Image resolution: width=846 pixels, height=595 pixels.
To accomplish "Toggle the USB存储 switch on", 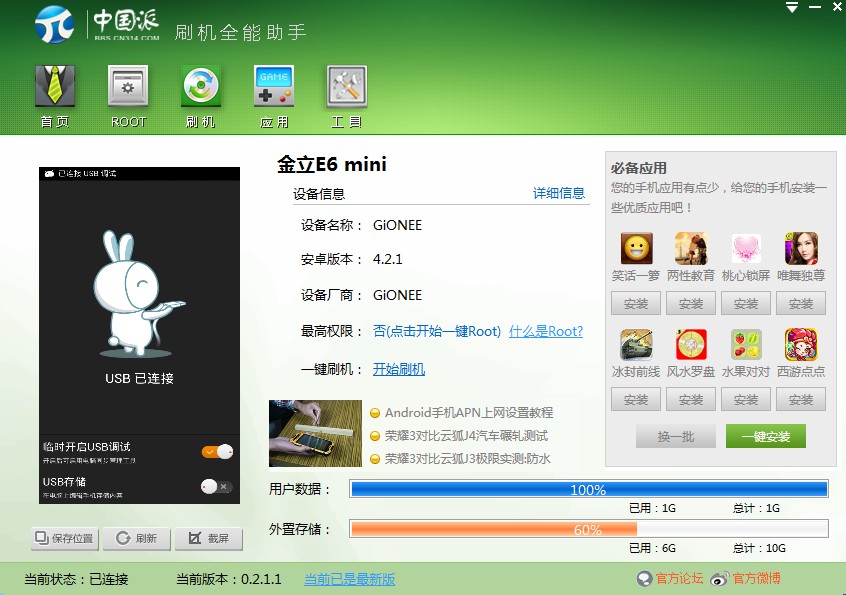I will pos(217,487).
